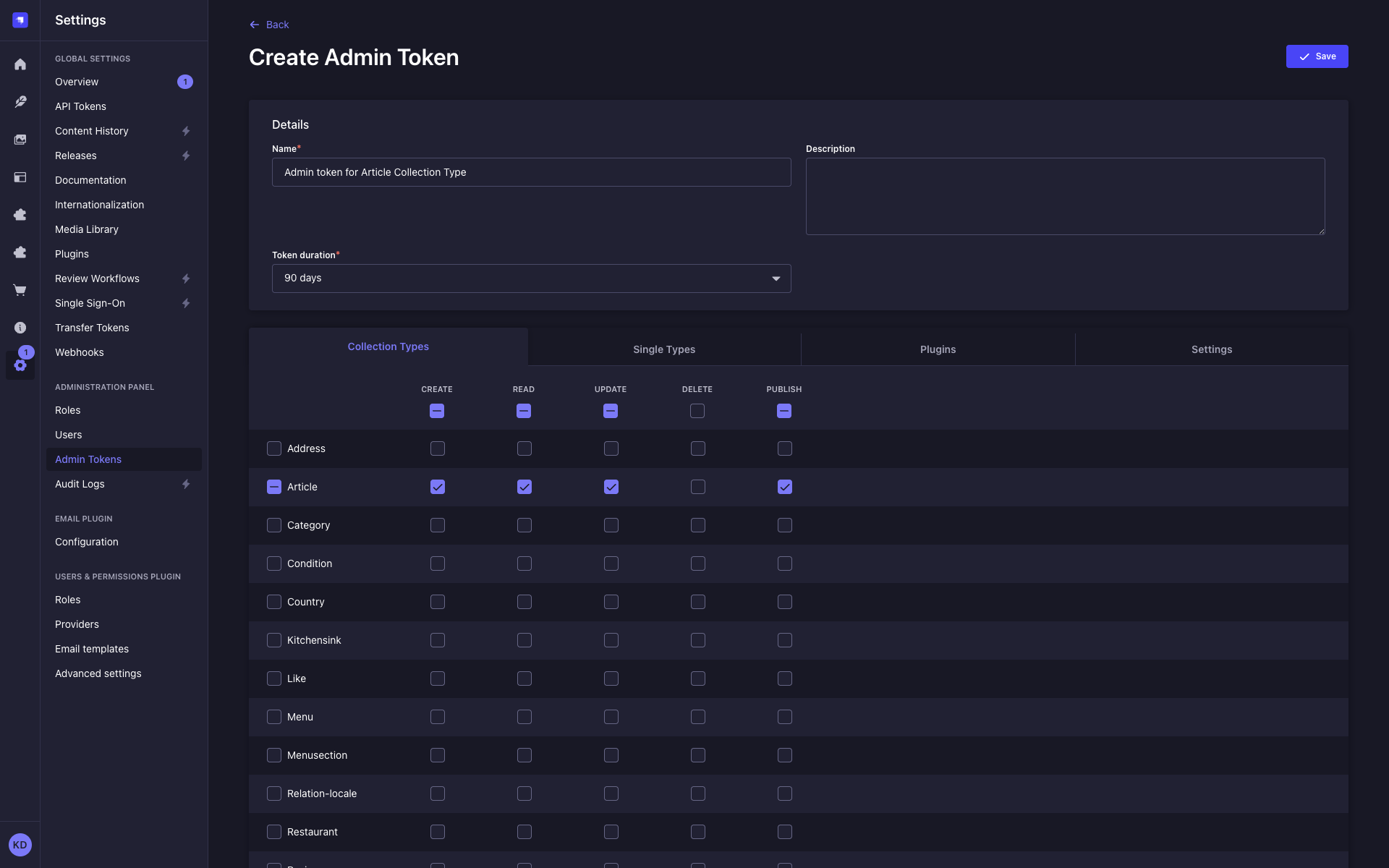Screen dimensions: 1389x868
Task: Click the Strapi logo at top left
Action: point(20,20)
